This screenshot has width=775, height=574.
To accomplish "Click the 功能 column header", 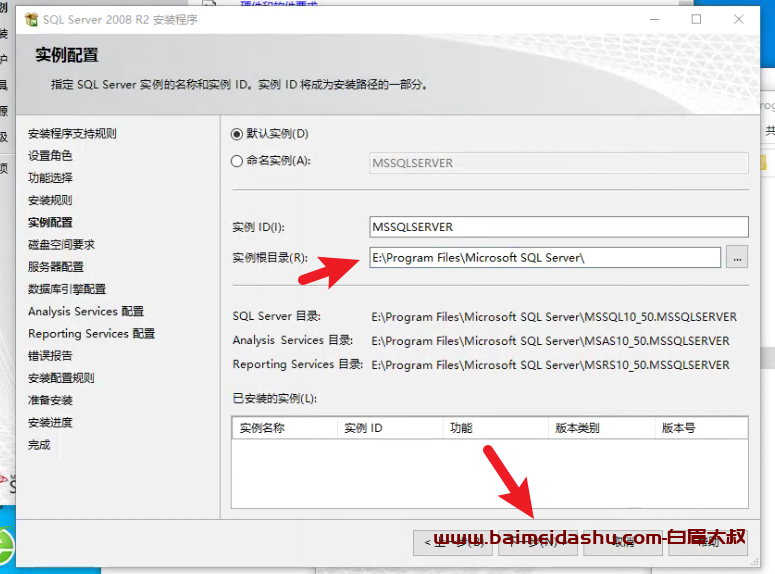I will pyautogui.click(x=496, y=428).
